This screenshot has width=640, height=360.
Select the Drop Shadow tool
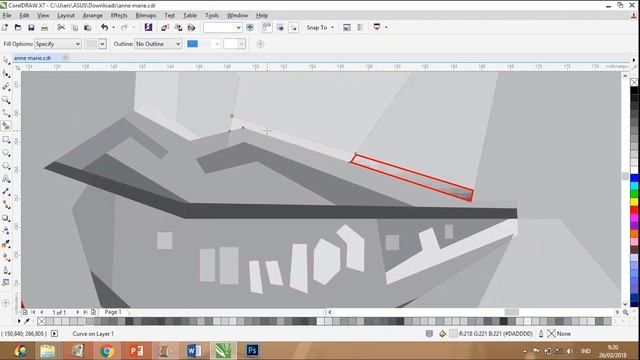point(6,218)
